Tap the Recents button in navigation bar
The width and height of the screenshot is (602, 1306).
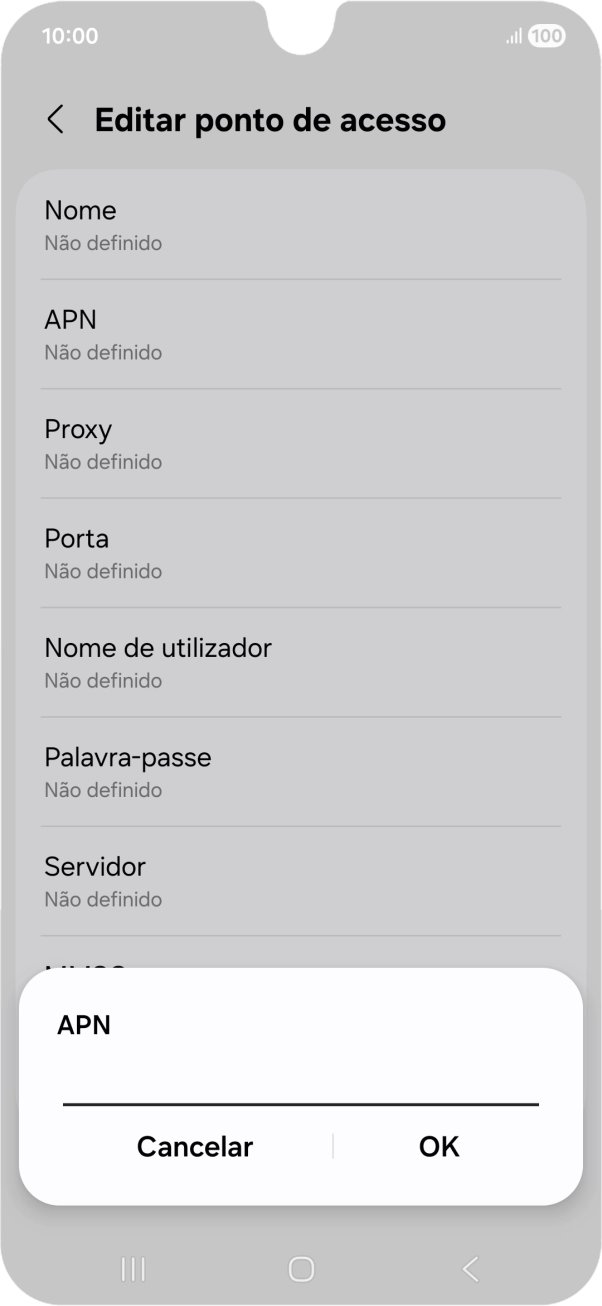131,1270
